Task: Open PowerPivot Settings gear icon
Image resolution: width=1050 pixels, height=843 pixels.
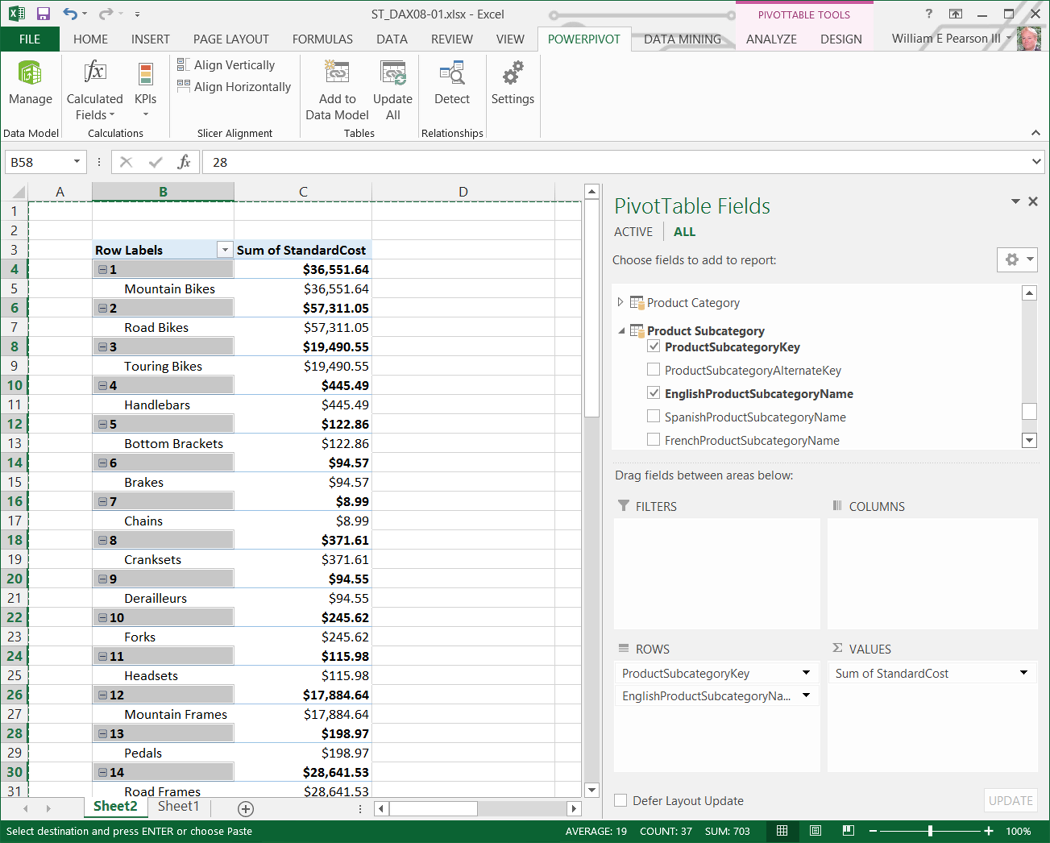Action: [x=512, y=82]
